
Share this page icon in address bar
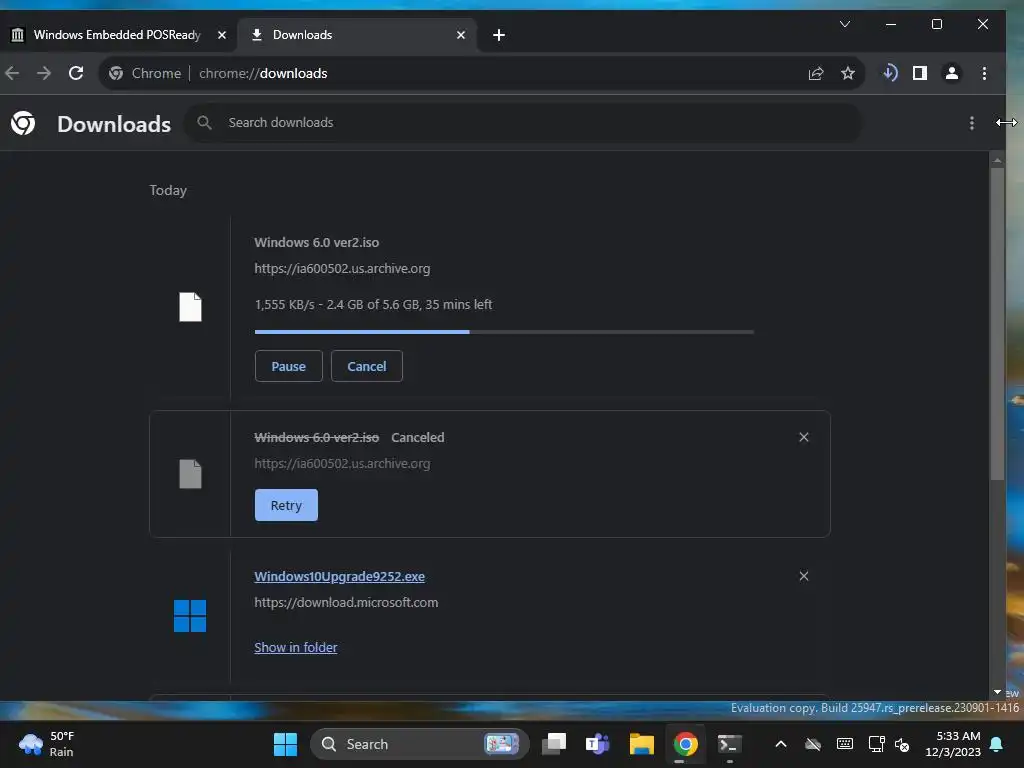click(816, 73)
